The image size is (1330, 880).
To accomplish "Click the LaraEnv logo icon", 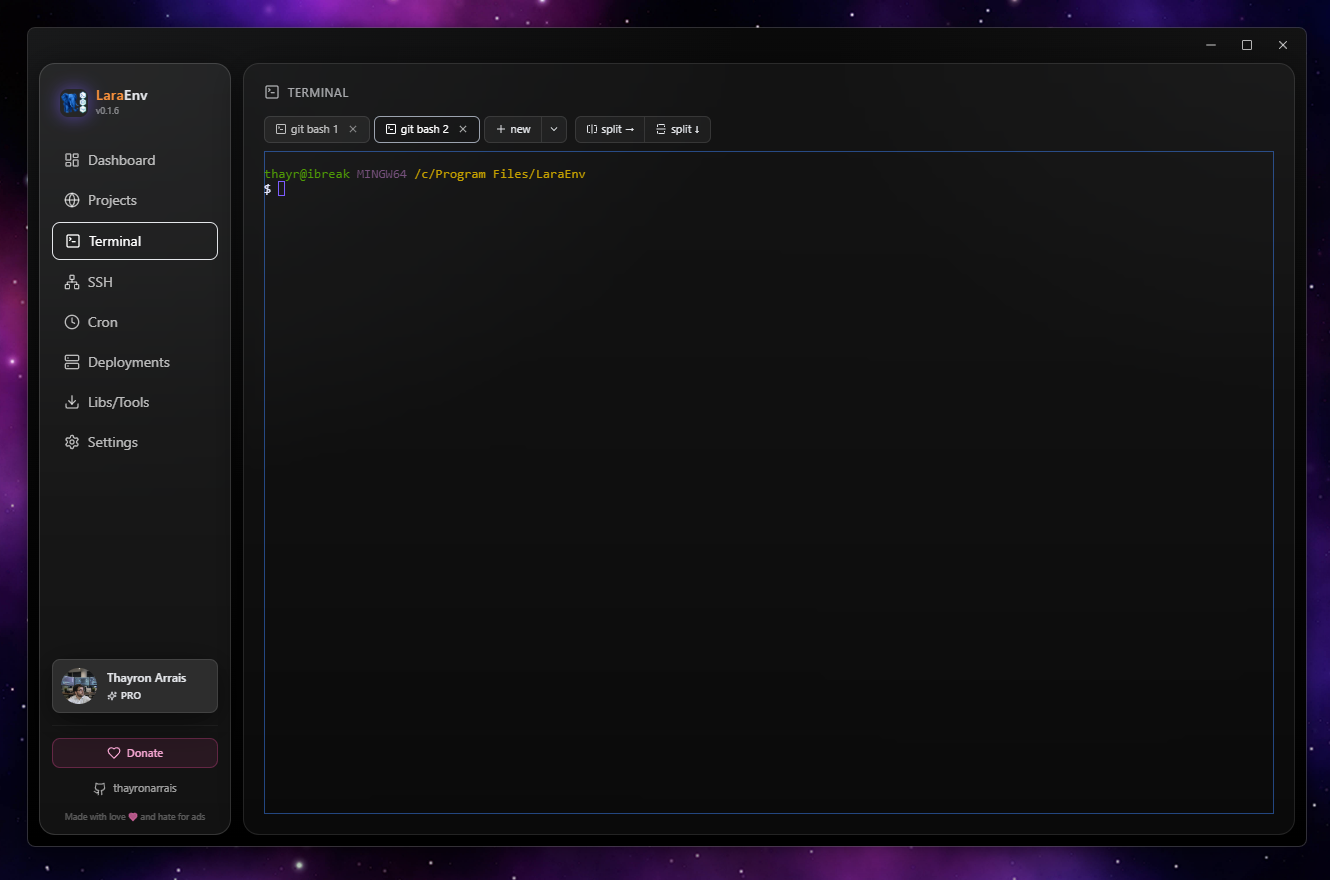I will [74, 102].
